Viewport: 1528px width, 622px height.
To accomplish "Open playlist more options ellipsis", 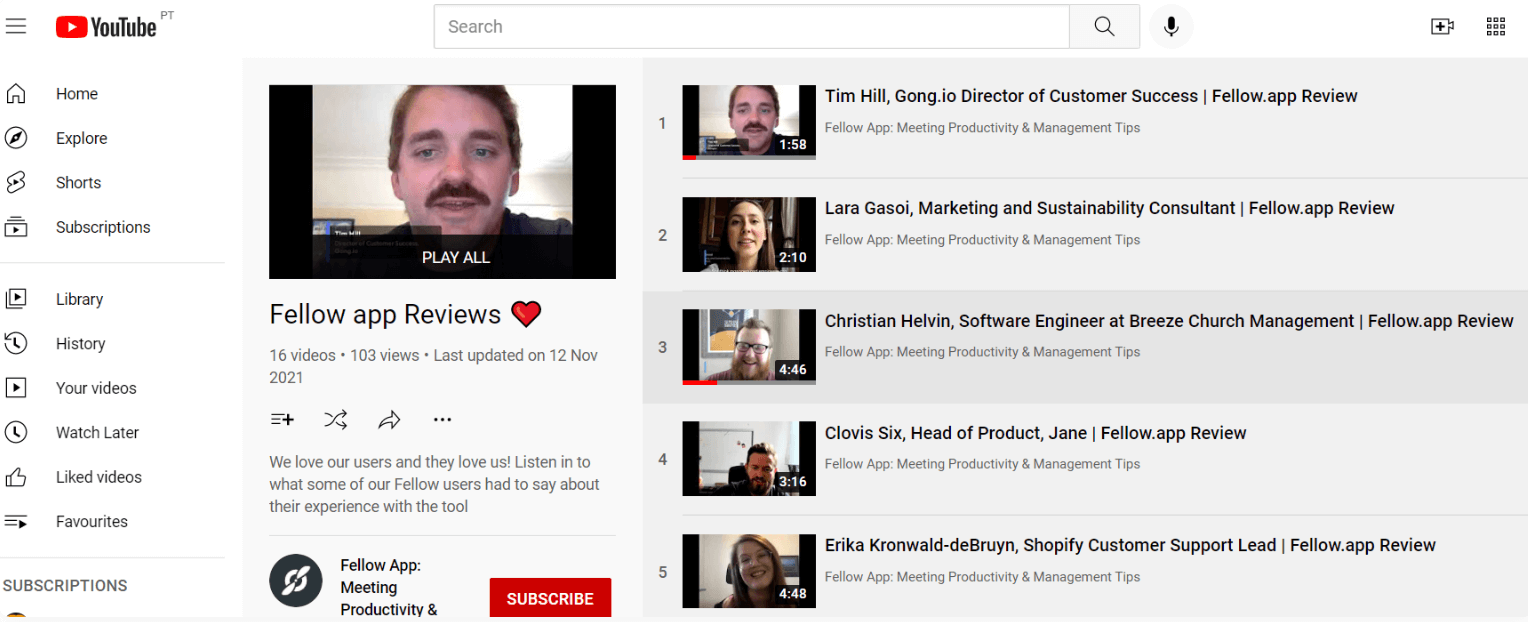I will [443, 420].
